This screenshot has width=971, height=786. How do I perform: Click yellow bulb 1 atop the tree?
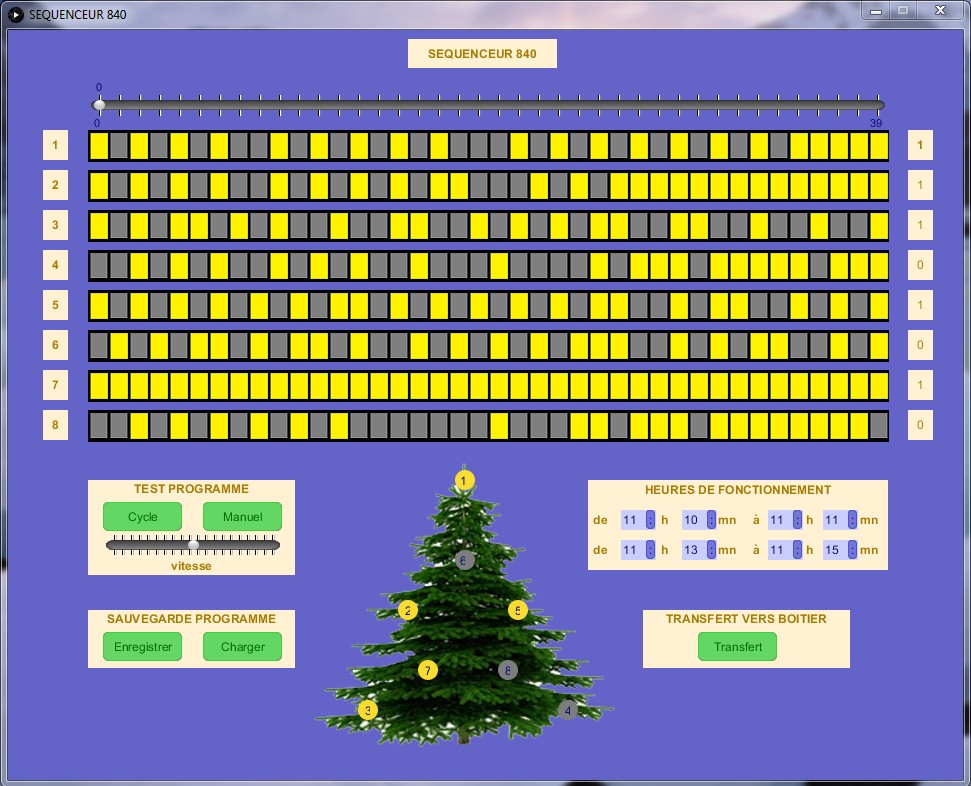coord(464,480)
